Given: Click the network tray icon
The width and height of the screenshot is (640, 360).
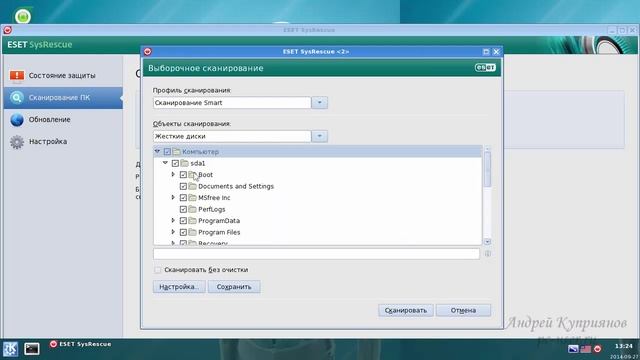Looking at the screenshot, I should point(573,349).
